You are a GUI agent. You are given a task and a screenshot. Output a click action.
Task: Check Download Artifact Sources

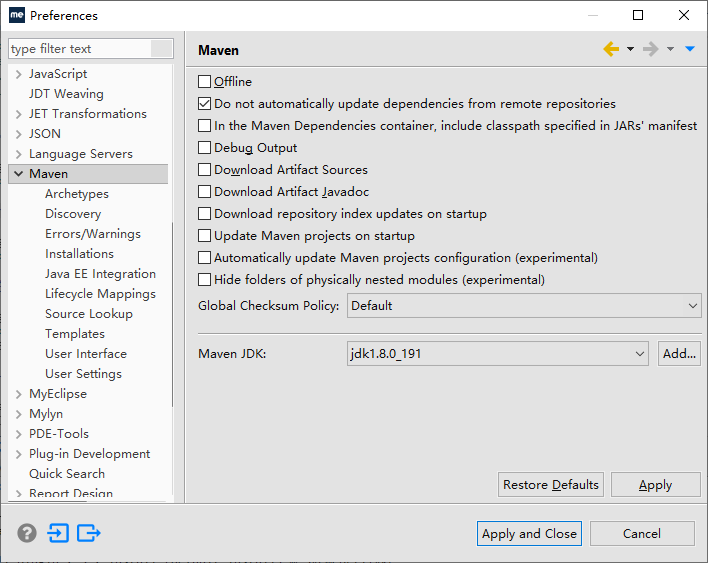[205, 170]
